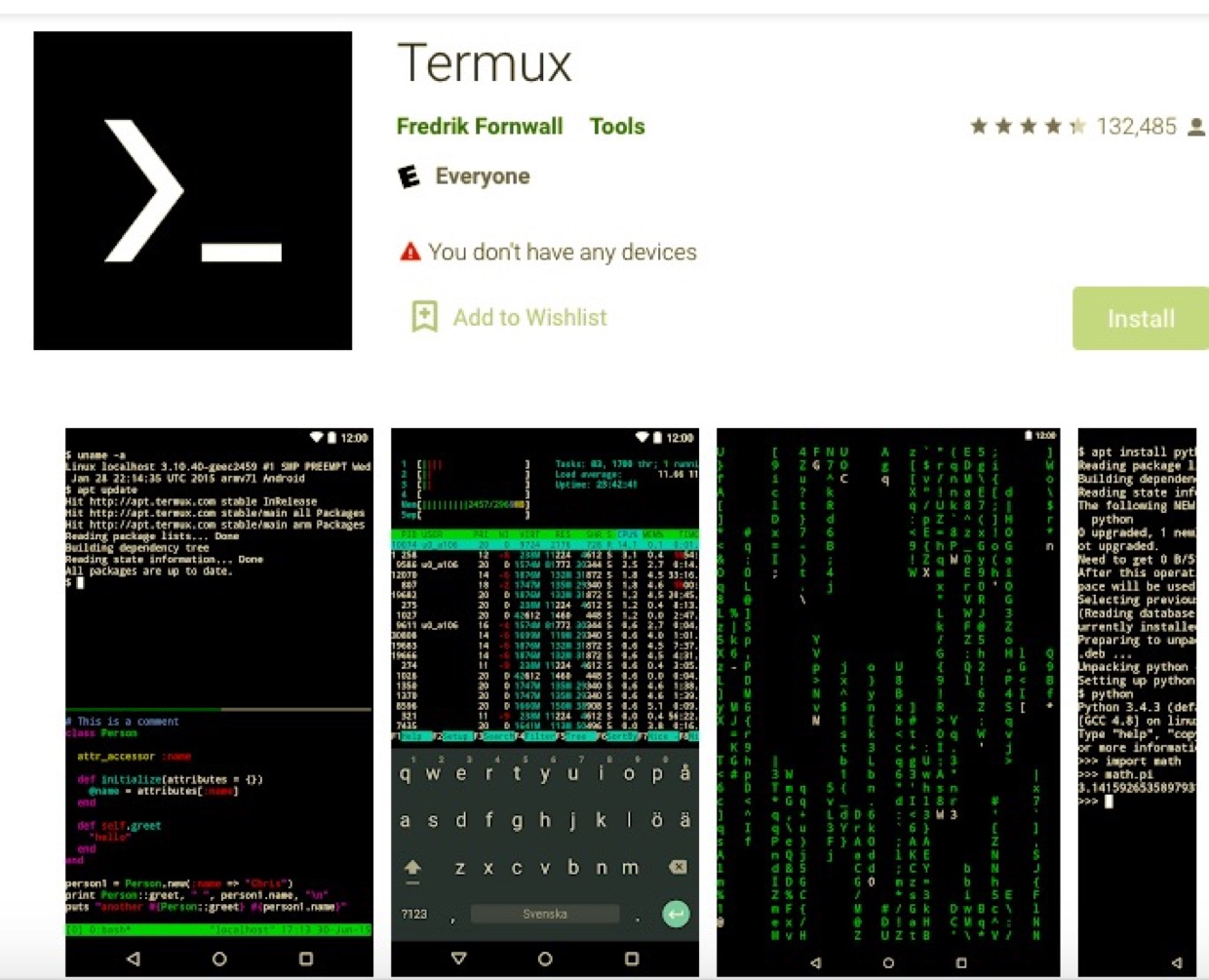
Task: Click the wishlist bookmark icon
Action: 424,317
